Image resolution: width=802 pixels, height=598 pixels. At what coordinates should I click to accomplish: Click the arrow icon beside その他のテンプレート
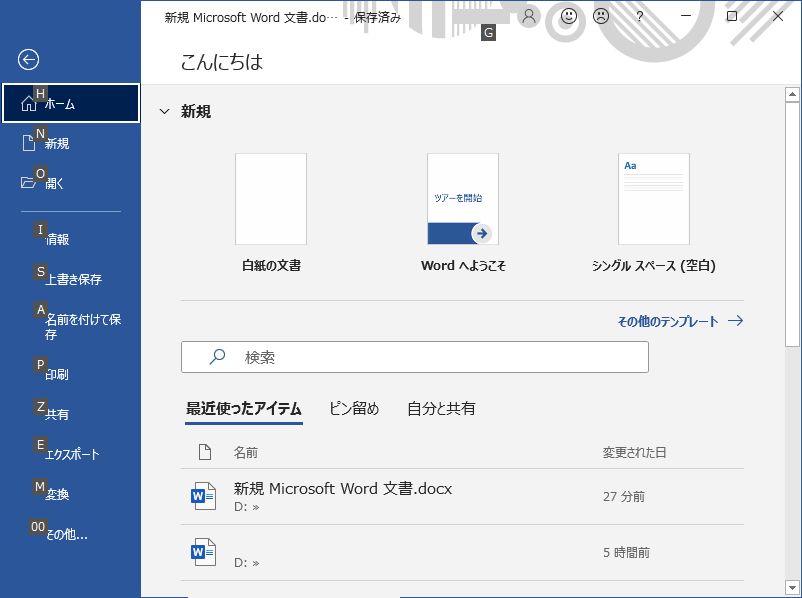[x=736, y=321]
